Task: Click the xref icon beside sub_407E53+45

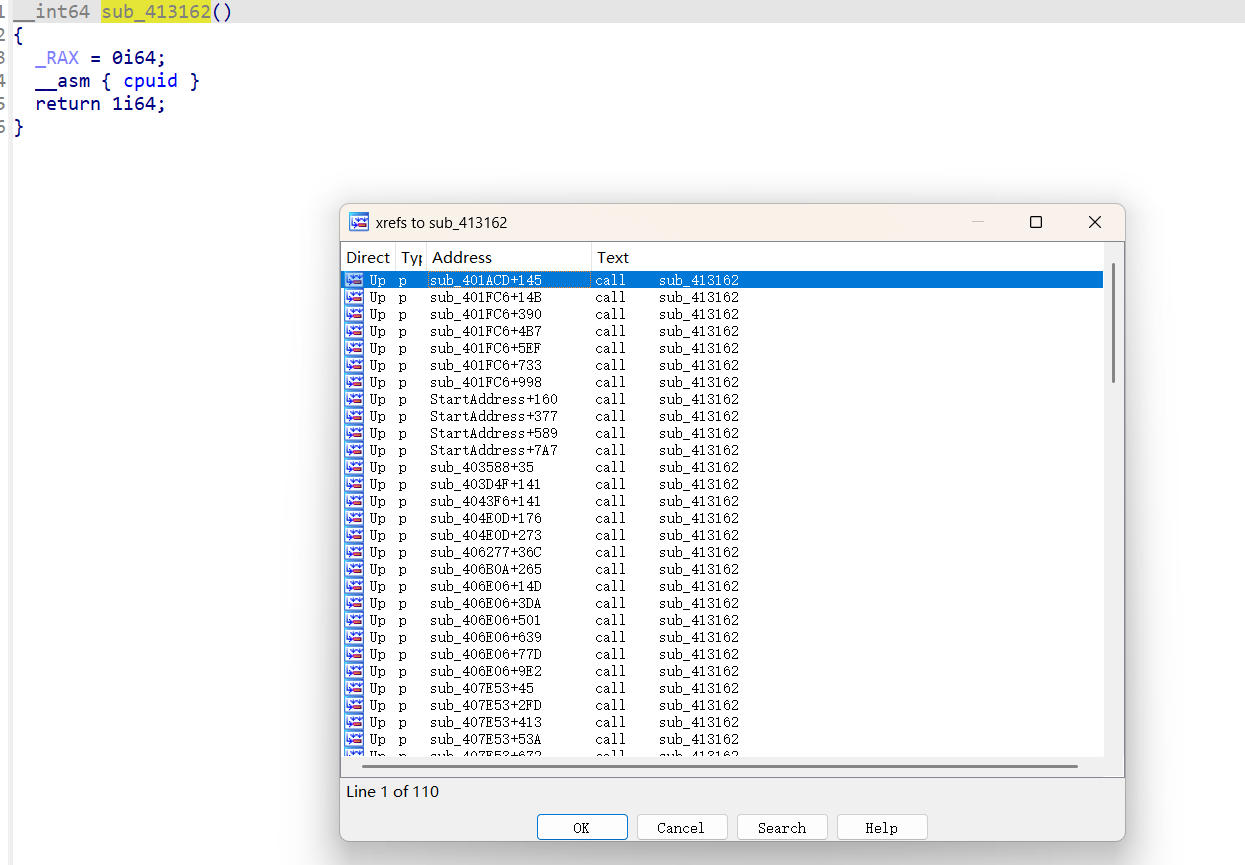Action: [x=354, y=688]
